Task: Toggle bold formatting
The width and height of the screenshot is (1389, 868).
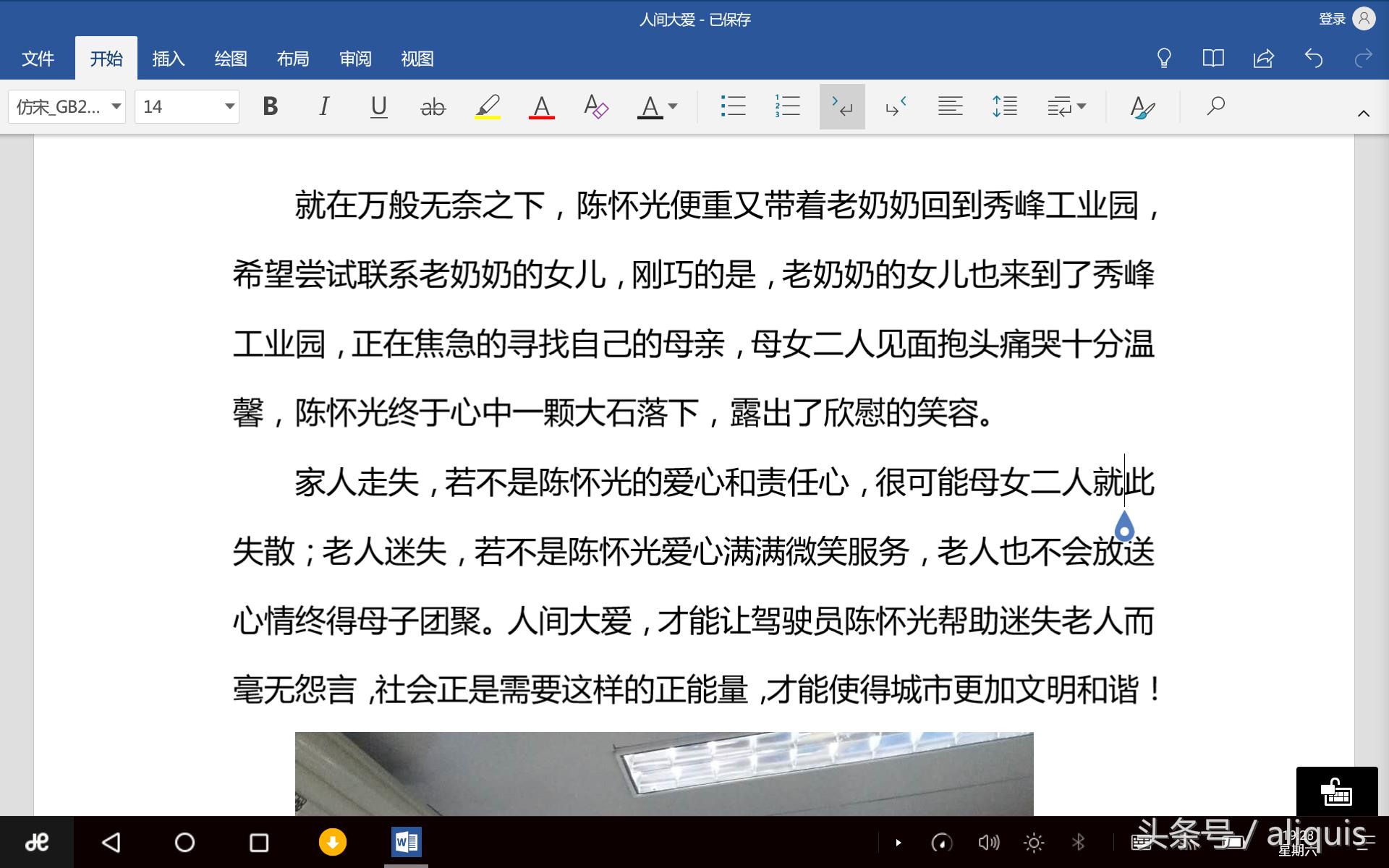Action: pos(271,106)
